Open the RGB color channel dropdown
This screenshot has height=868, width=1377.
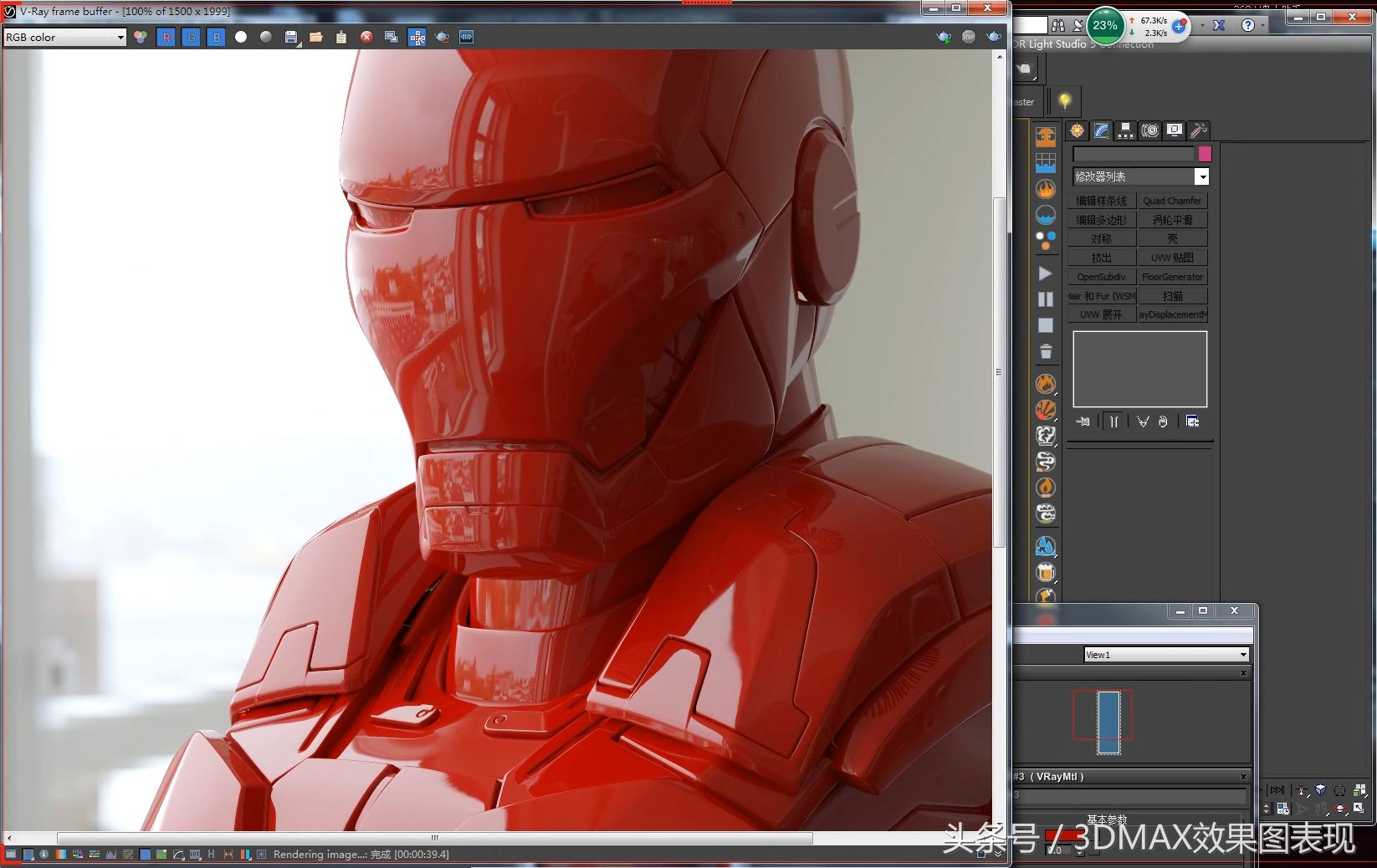point(65,37)
